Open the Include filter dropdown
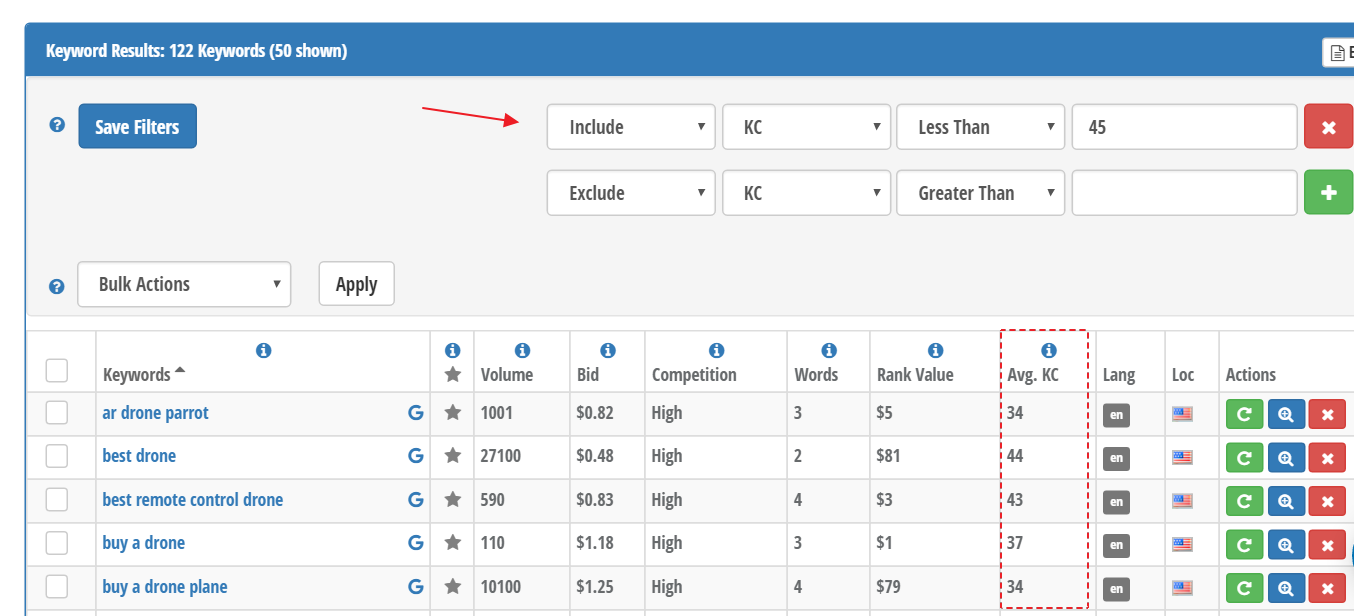This screenshot has height=616, width=1354. pos(631,126)
